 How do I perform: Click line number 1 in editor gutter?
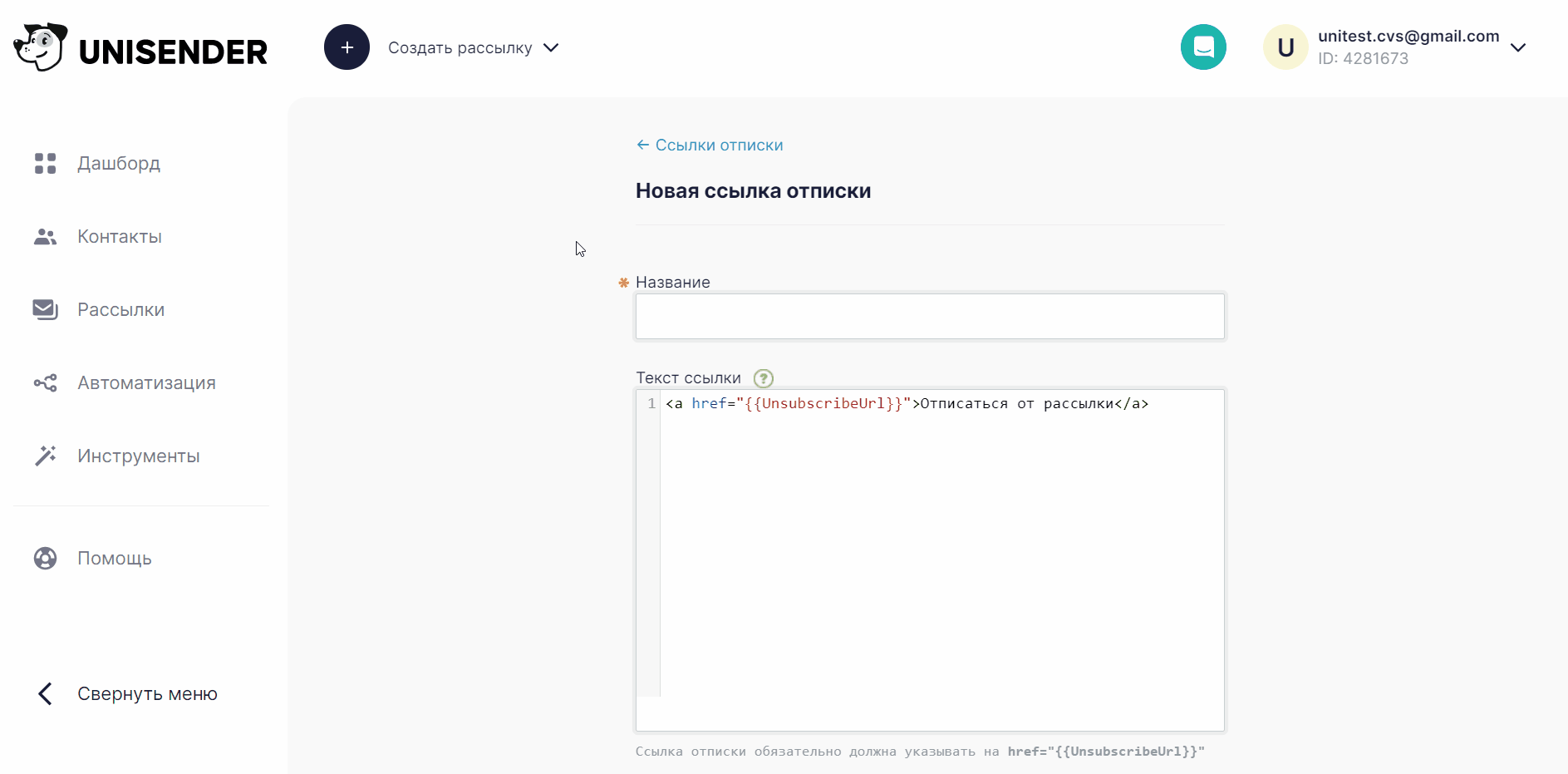(651, 403)
